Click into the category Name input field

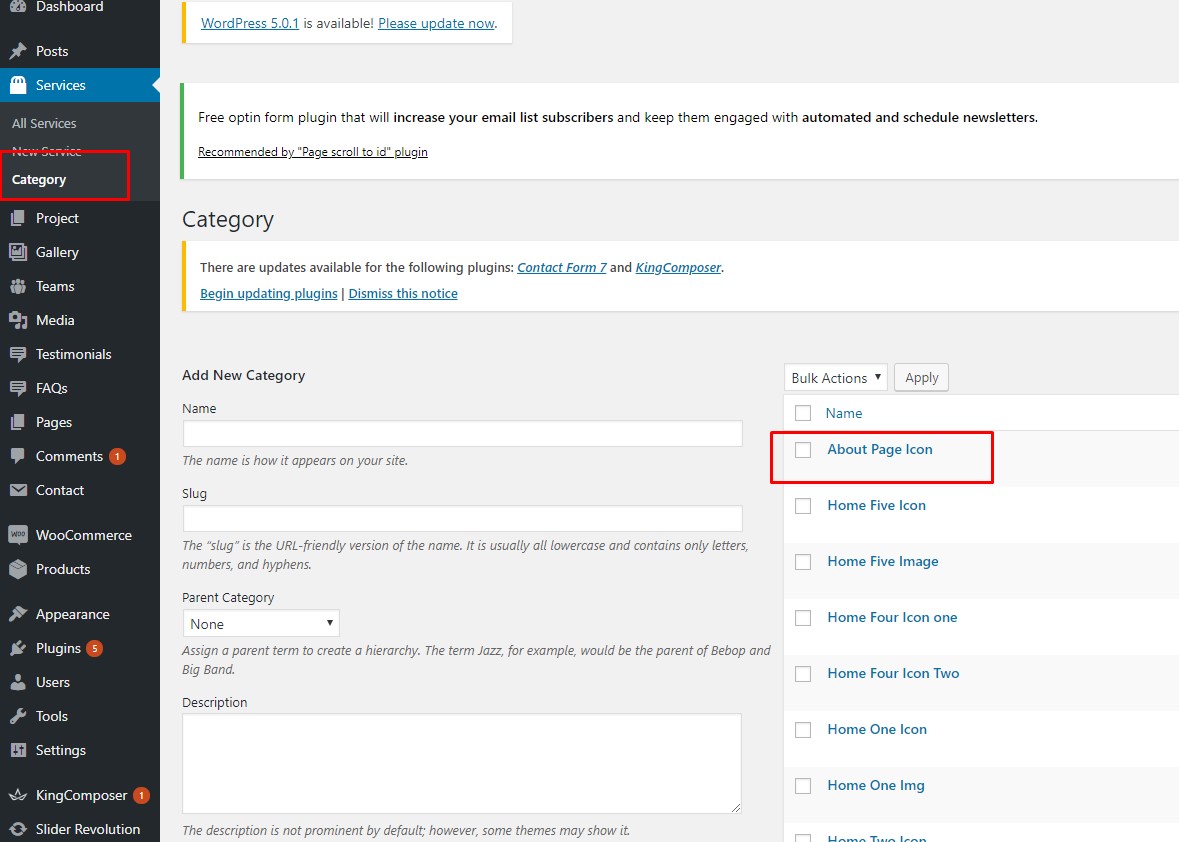coord(462,433)
